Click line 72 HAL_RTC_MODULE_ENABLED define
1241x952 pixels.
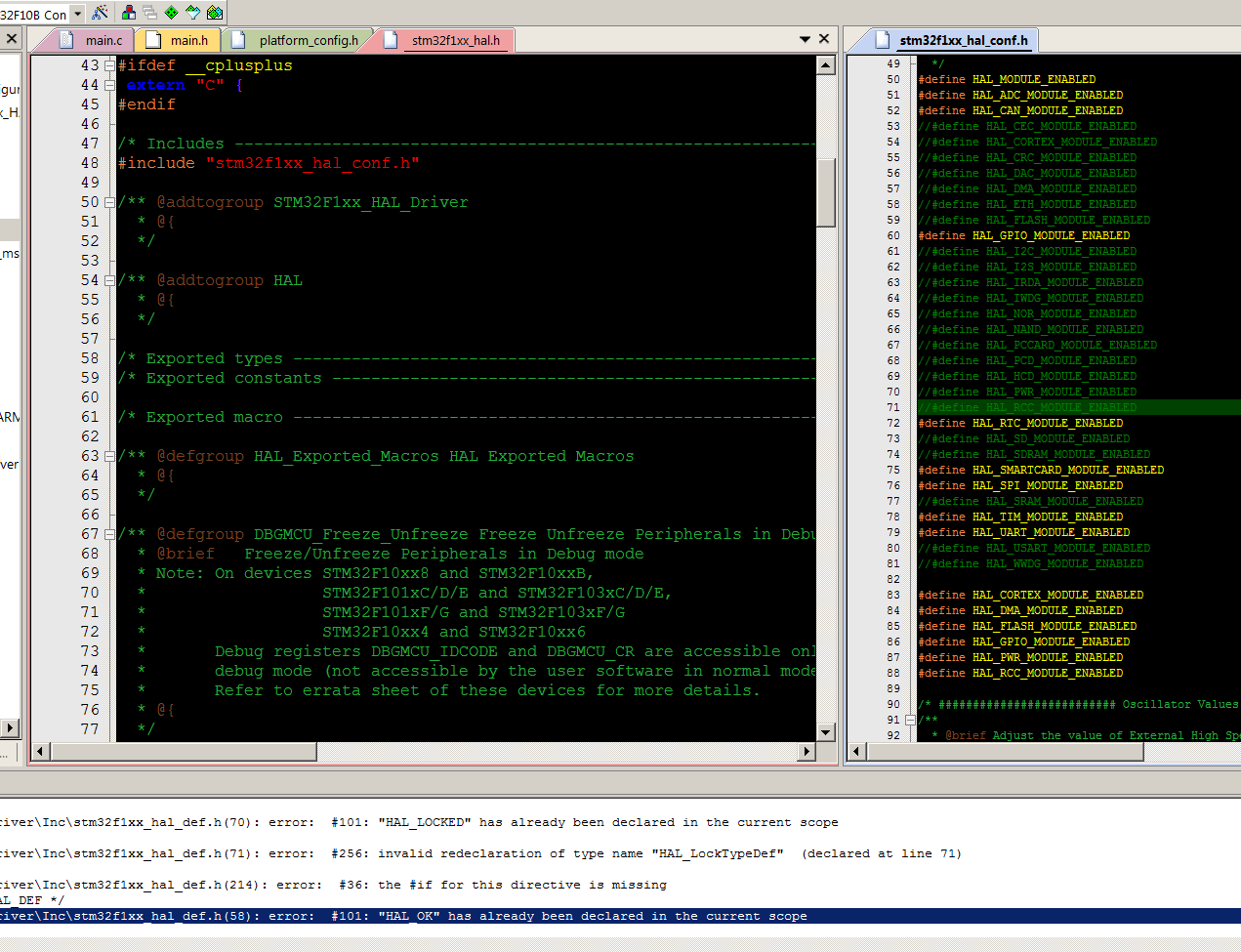(1020, 423)
